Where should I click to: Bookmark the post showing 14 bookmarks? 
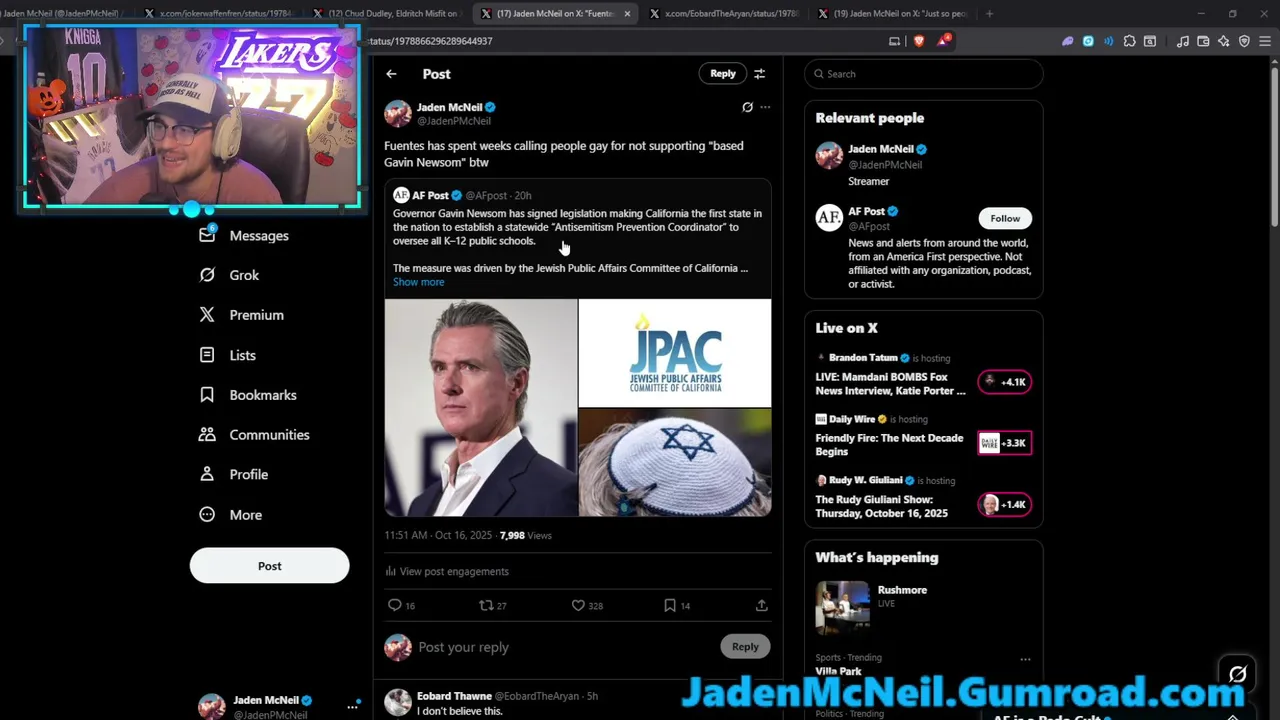[x=670, y=605]
